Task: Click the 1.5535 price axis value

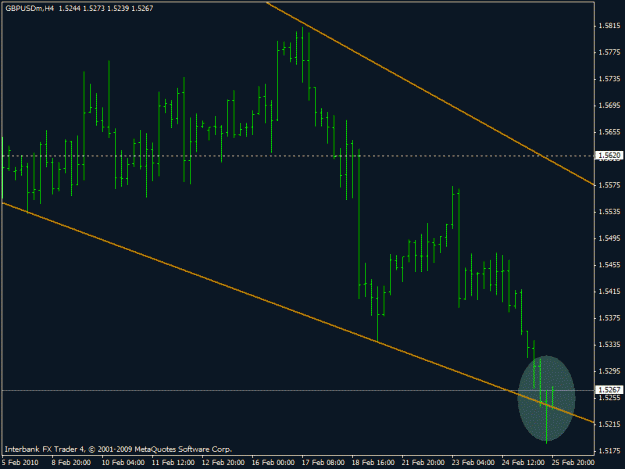Action: tap(609, 212)
